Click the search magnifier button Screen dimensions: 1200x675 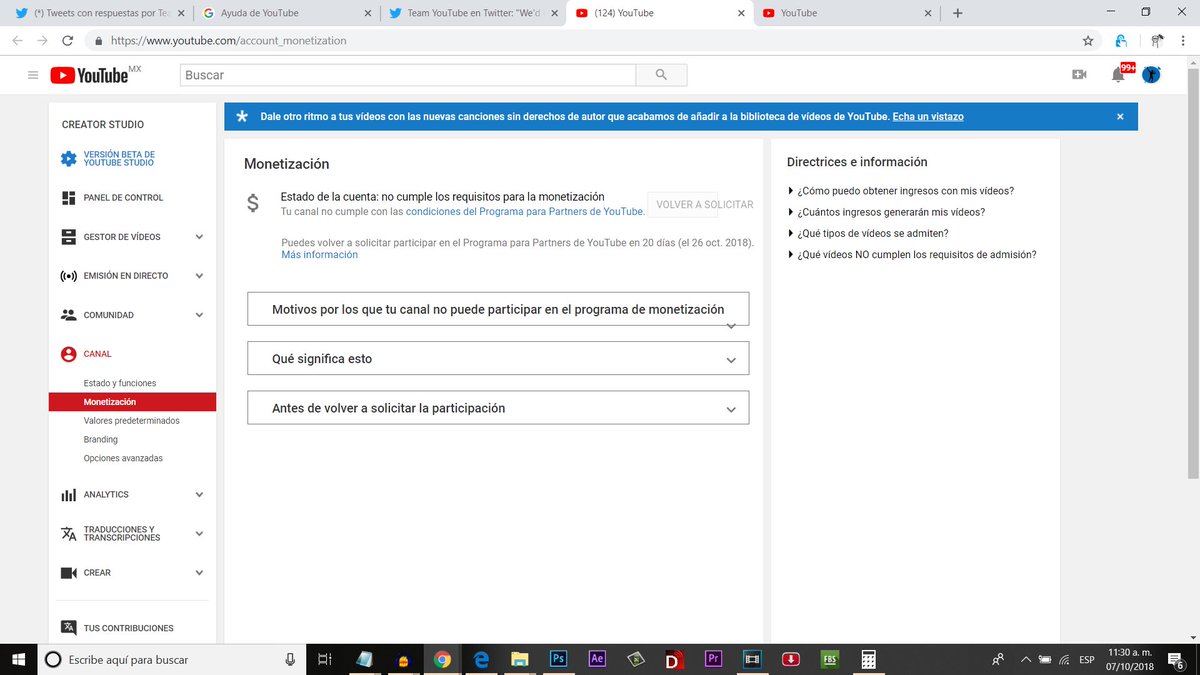click(661, 75)
